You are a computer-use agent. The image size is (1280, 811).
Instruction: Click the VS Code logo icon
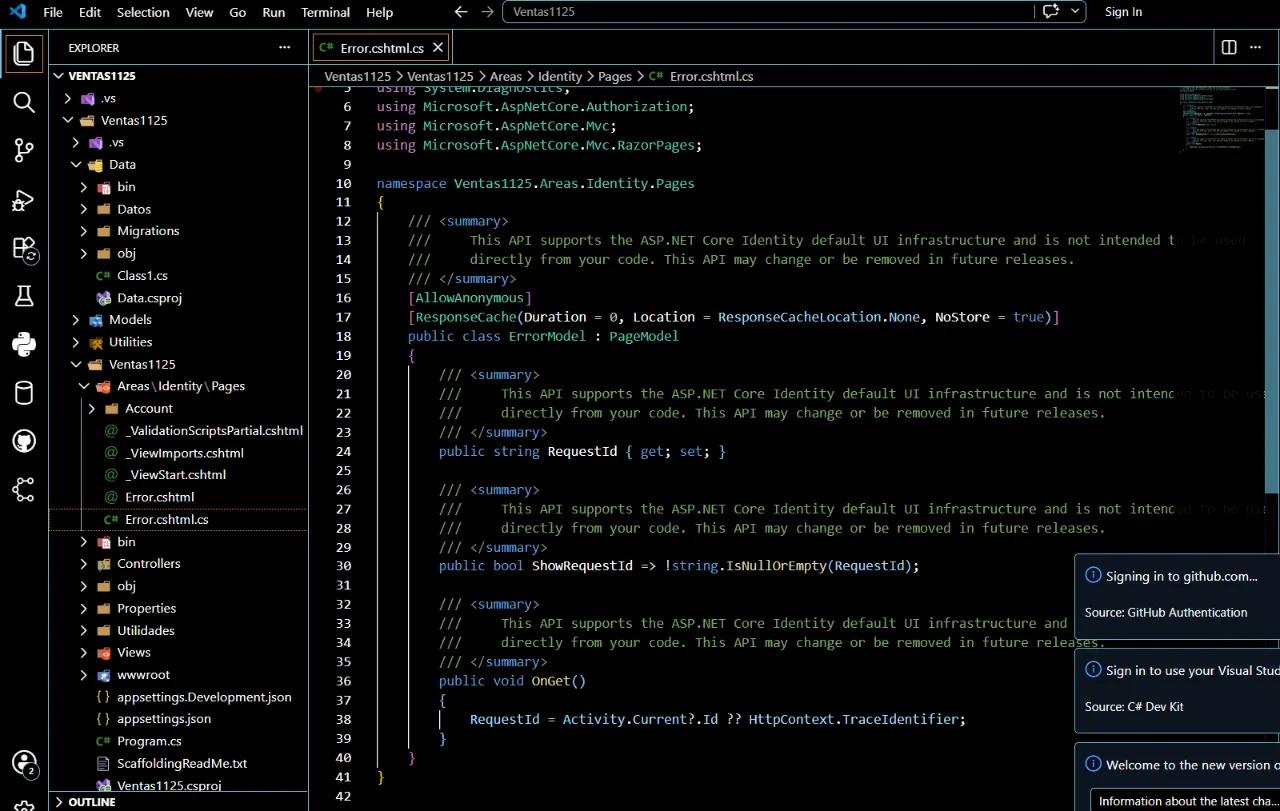pos(17,12)
